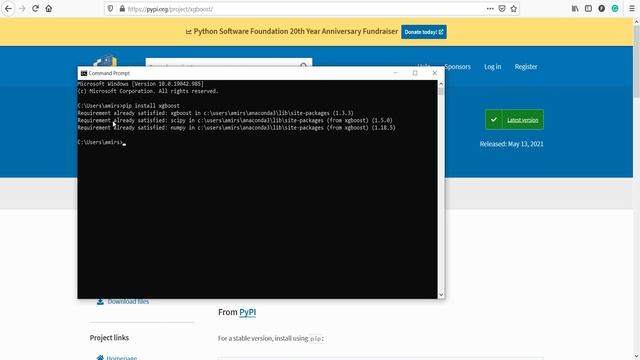Open the Firefox hamburger menu
The image size is (640, 360).
pyautogui.click(x=632, y=9)
